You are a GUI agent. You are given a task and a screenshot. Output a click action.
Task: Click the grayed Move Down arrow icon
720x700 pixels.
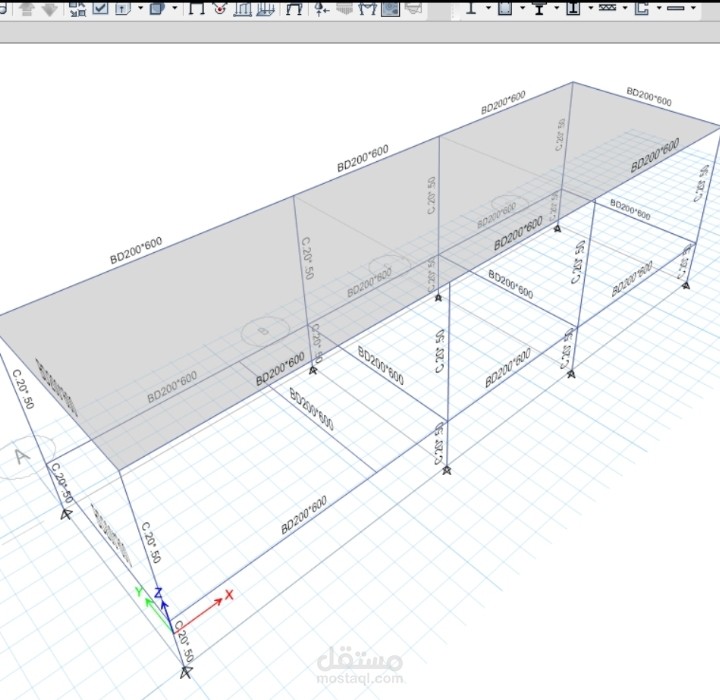tap(49, 8)
